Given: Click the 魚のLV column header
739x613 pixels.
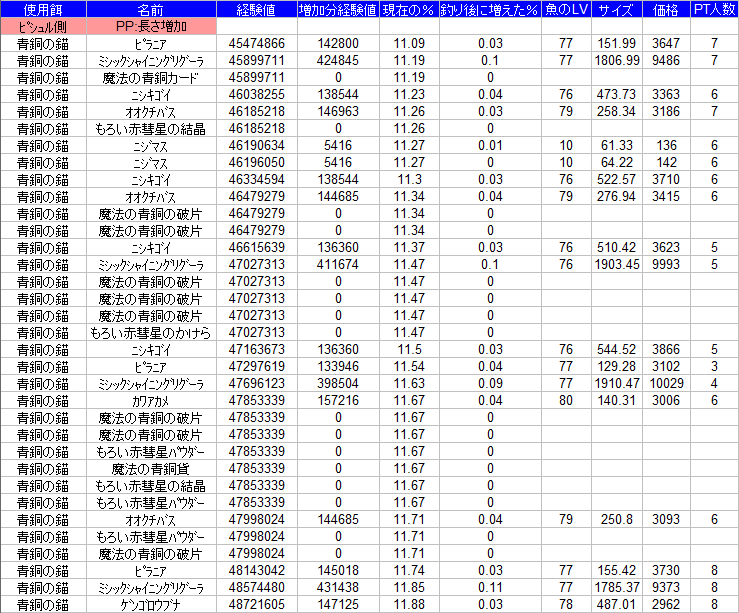Looking at the screenshot, I should tap(566, 9).
